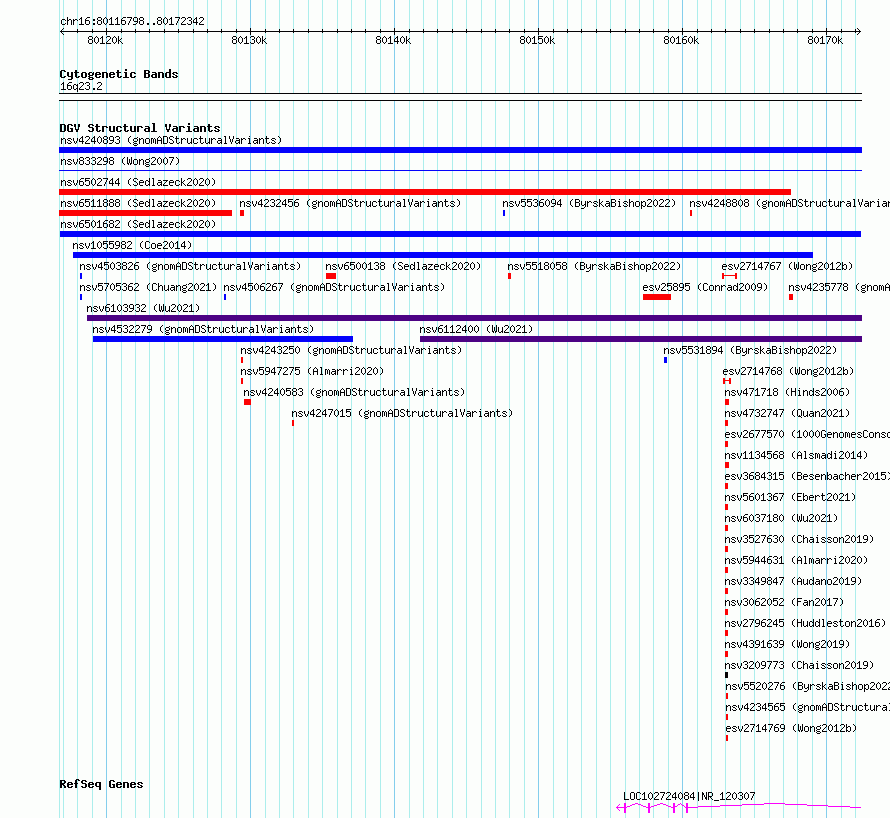Click nsv4248808 variant label

pos(790,203)
